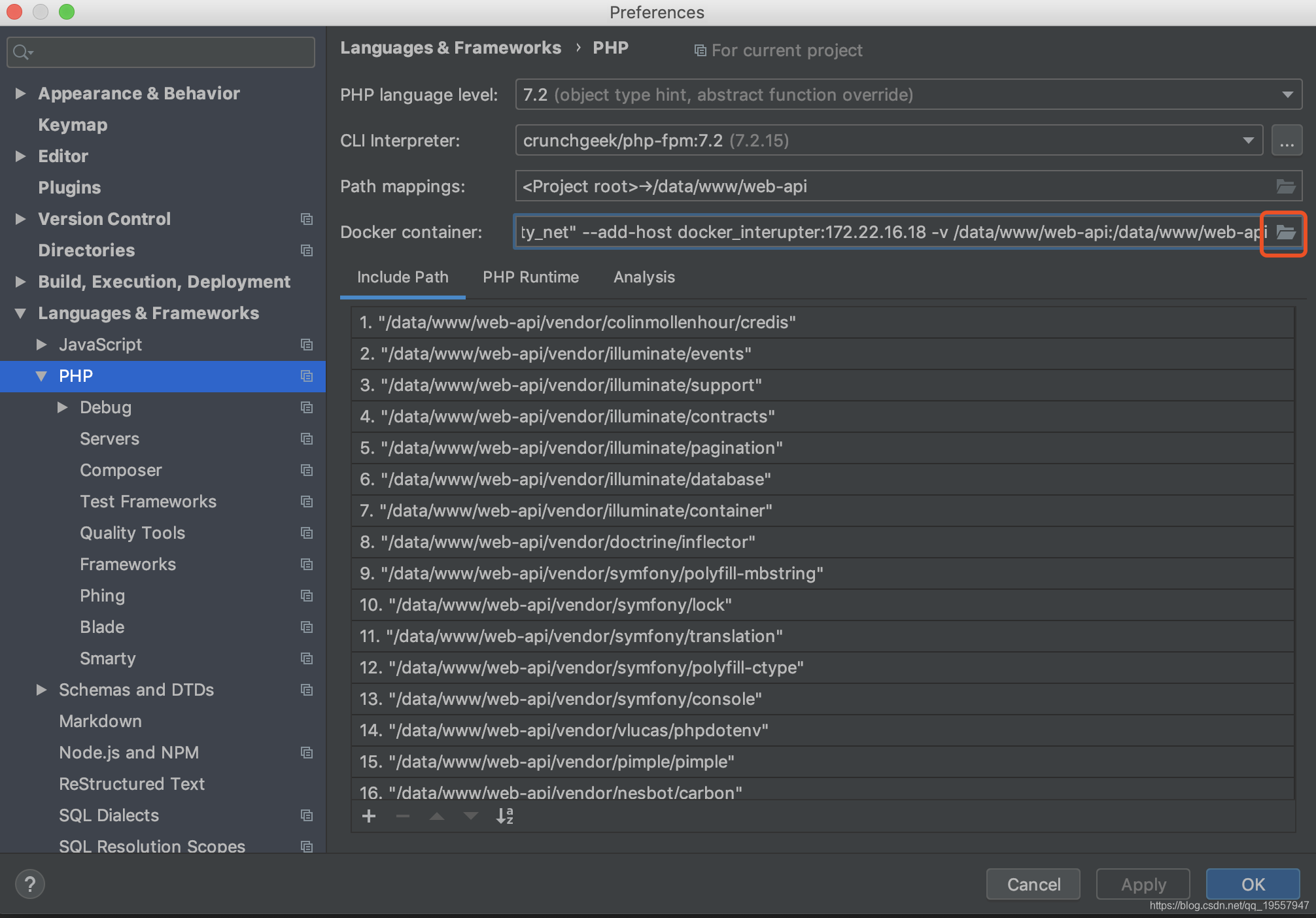
Task: Select include path pimple/pimple row
Action: click(823, 762)
